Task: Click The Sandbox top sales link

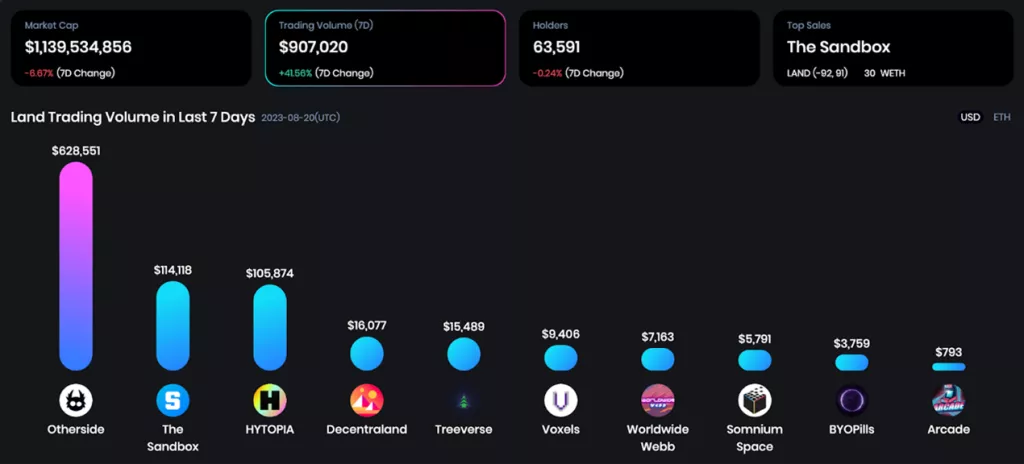Action: click(838, 47)
